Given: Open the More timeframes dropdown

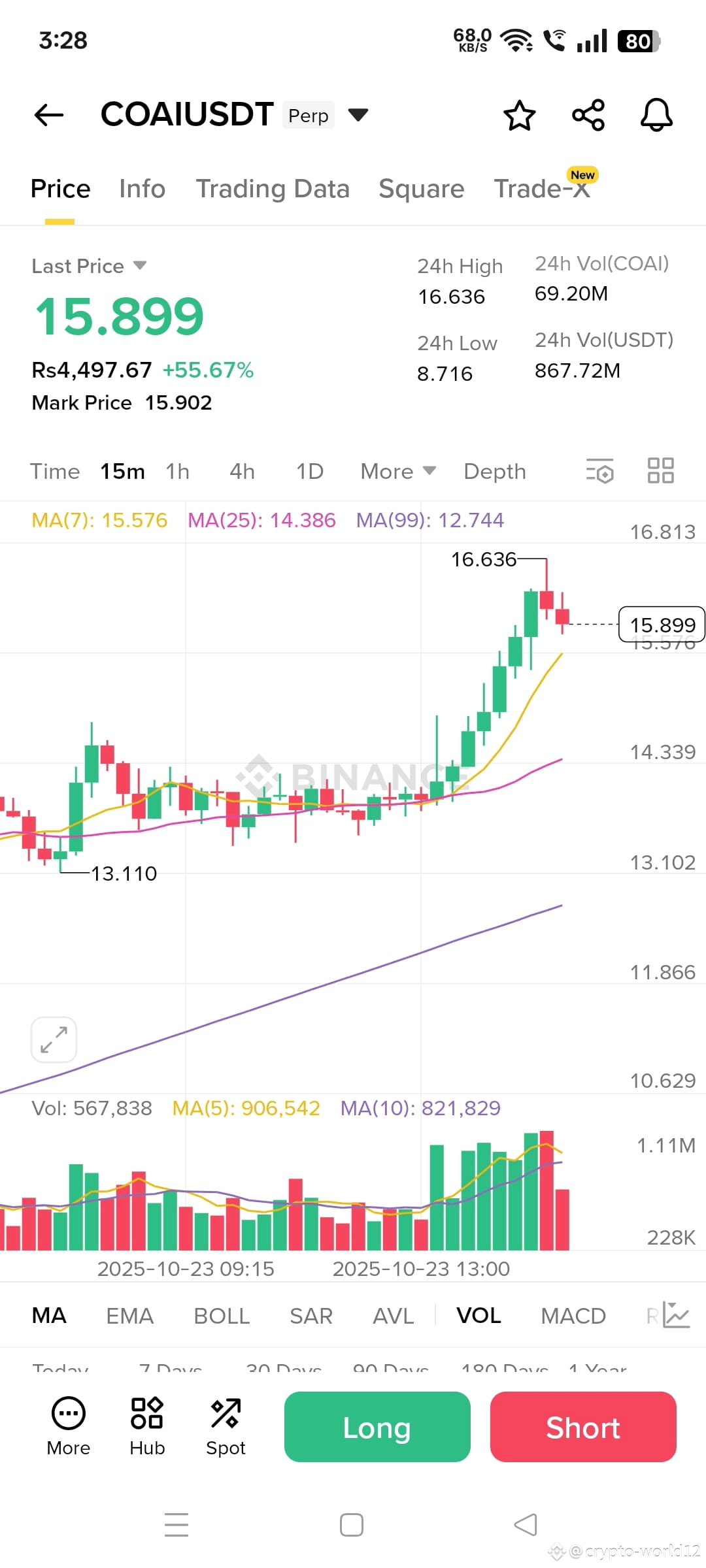Looking at the screenshot, I should tap(398, 471).
